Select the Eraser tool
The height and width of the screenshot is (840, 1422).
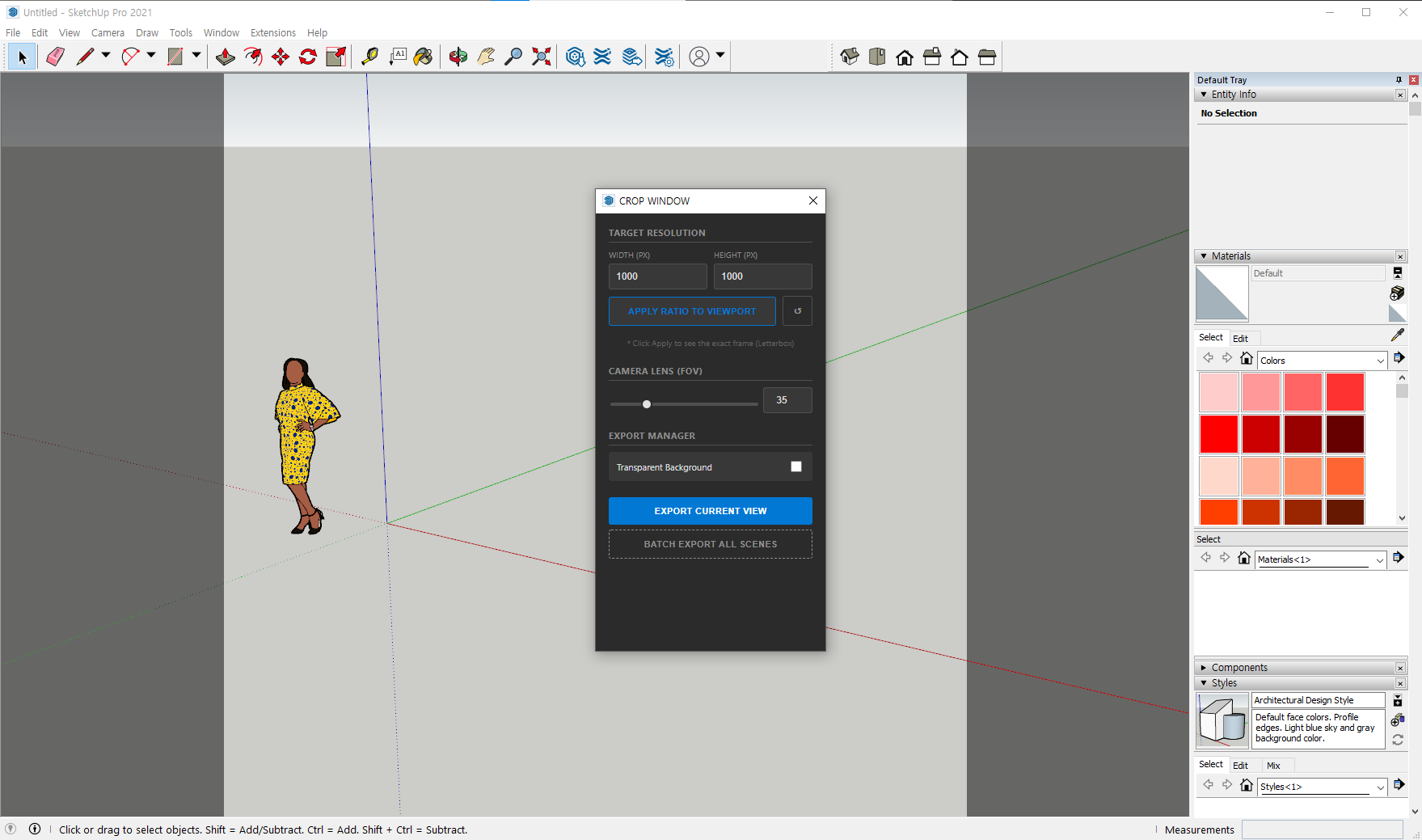pos(55,56)
